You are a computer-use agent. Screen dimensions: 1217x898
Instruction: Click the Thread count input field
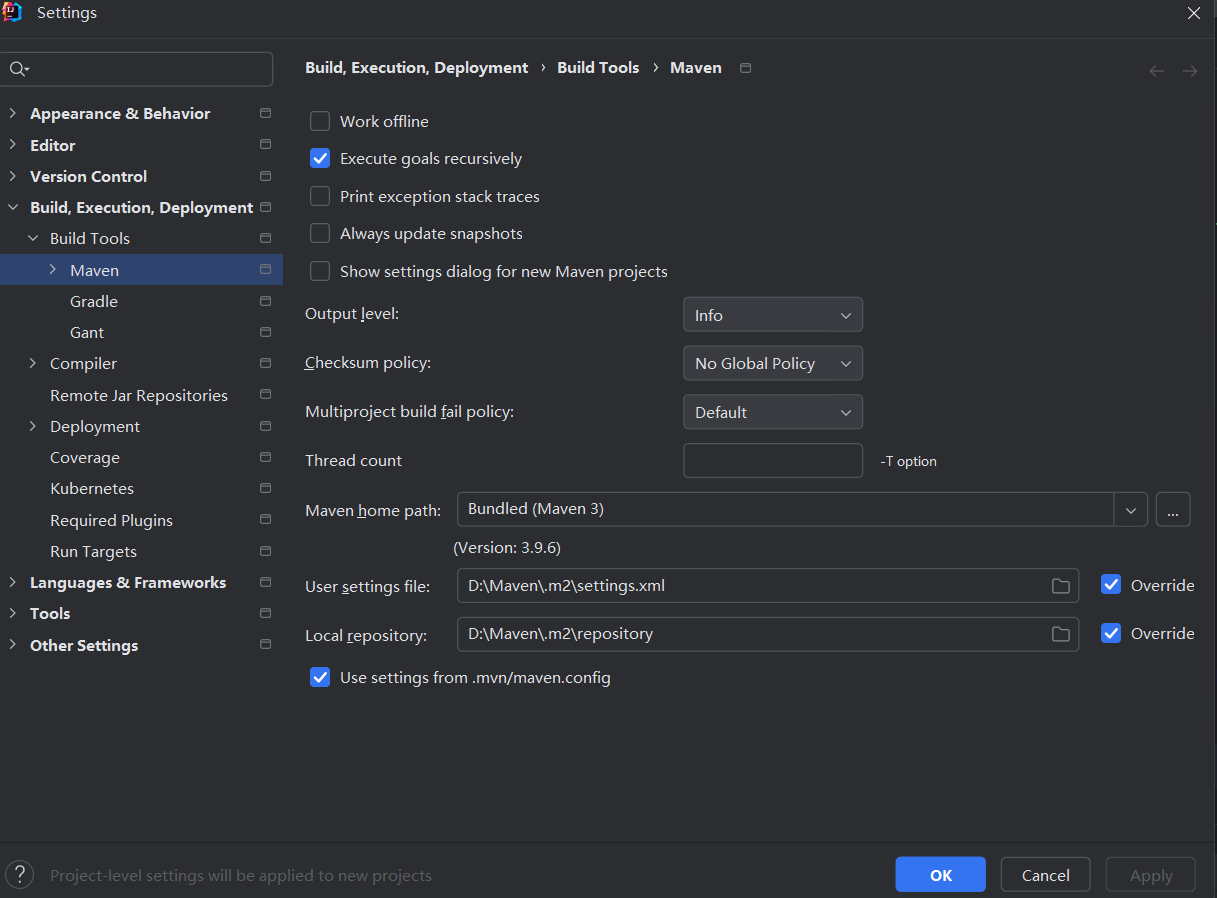pos(772,461)
